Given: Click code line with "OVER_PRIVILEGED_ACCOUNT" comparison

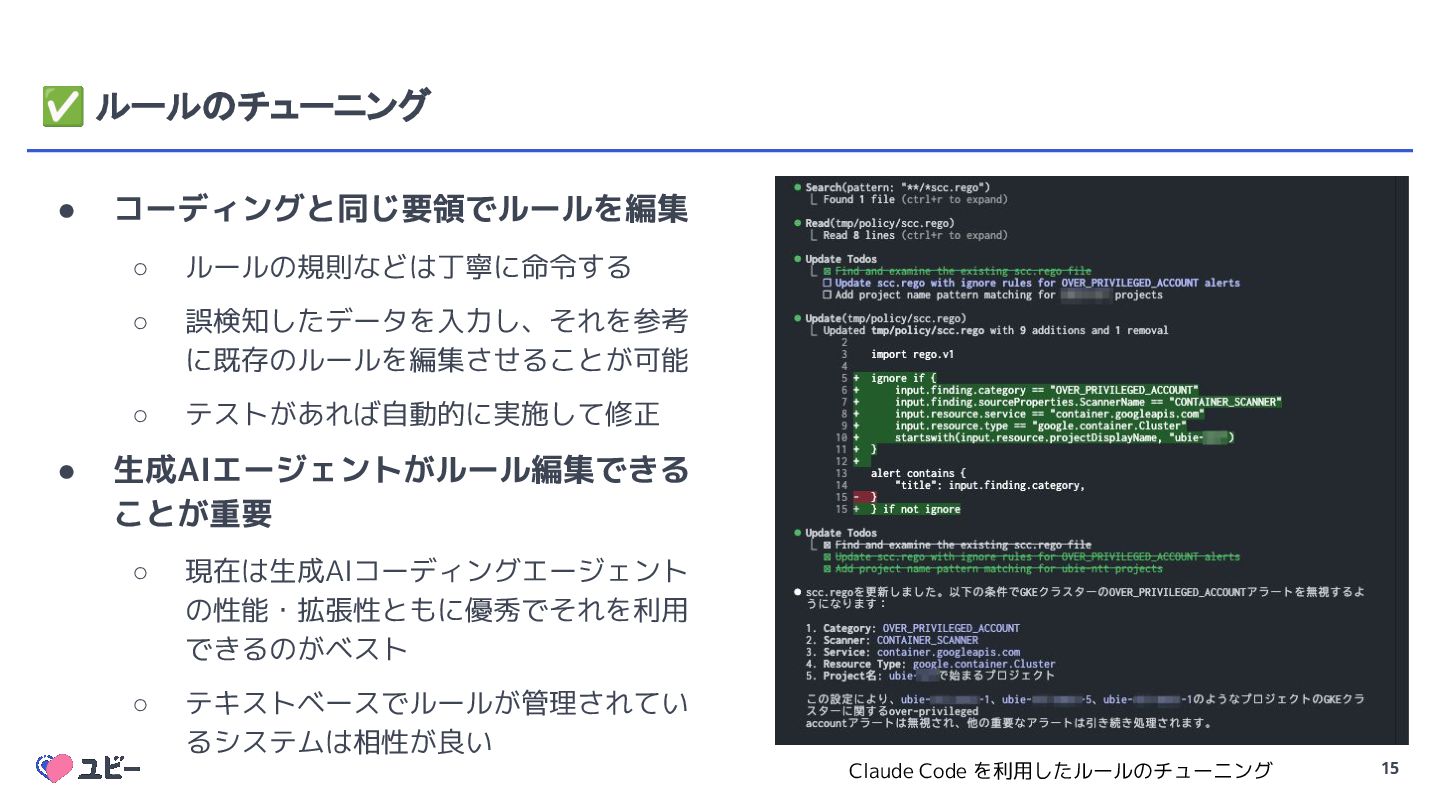Looking at the screenshot, I should tap(1046, 390).
